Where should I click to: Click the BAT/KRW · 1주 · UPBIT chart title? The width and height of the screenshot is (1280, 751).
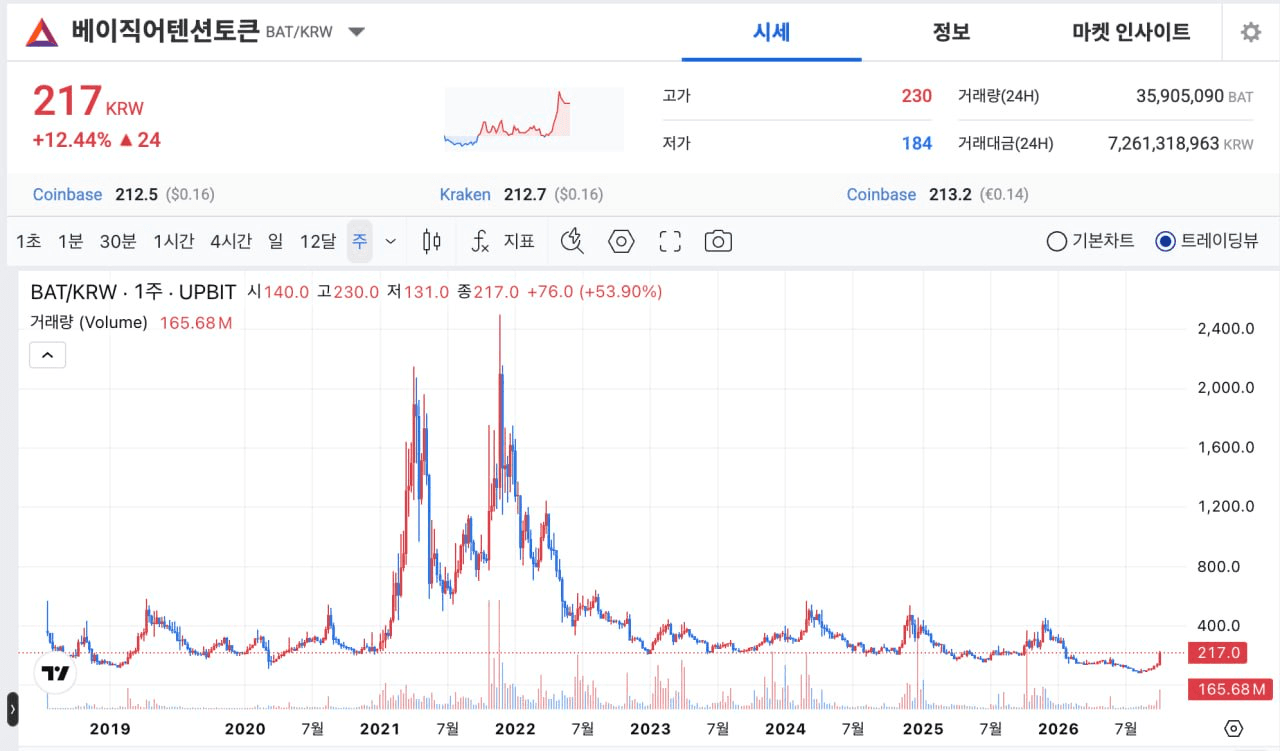(x=133, y=292)
